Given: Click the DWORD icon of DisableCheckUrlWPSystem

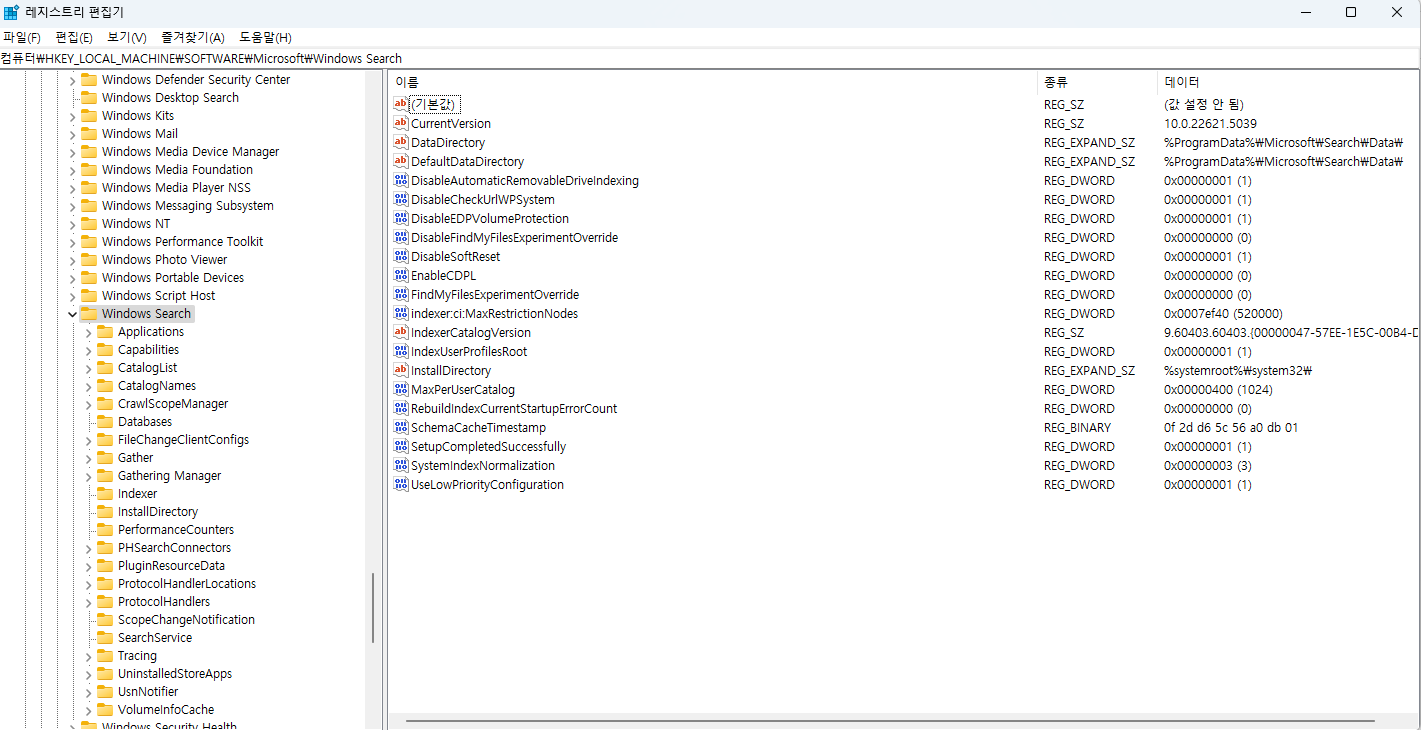Looking at the screenshot, I should pyautogui.click(x=401, y=199).
